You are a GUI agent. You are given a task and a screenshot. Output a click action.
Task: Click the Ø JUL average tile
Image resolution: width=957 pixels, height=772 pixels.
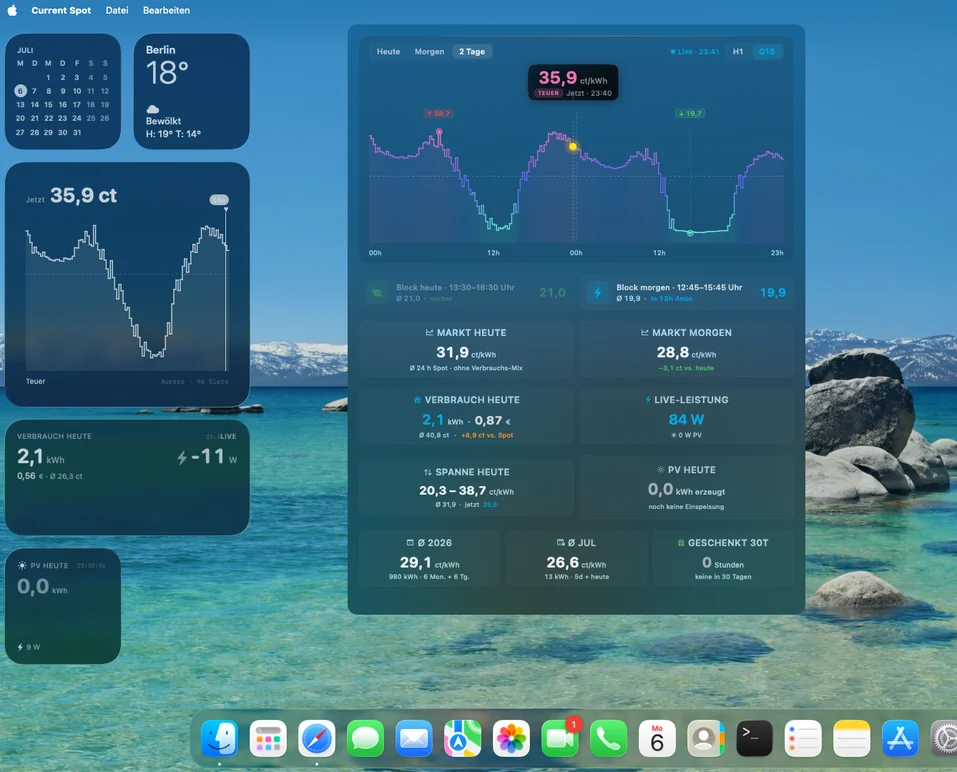click(576, 558)
